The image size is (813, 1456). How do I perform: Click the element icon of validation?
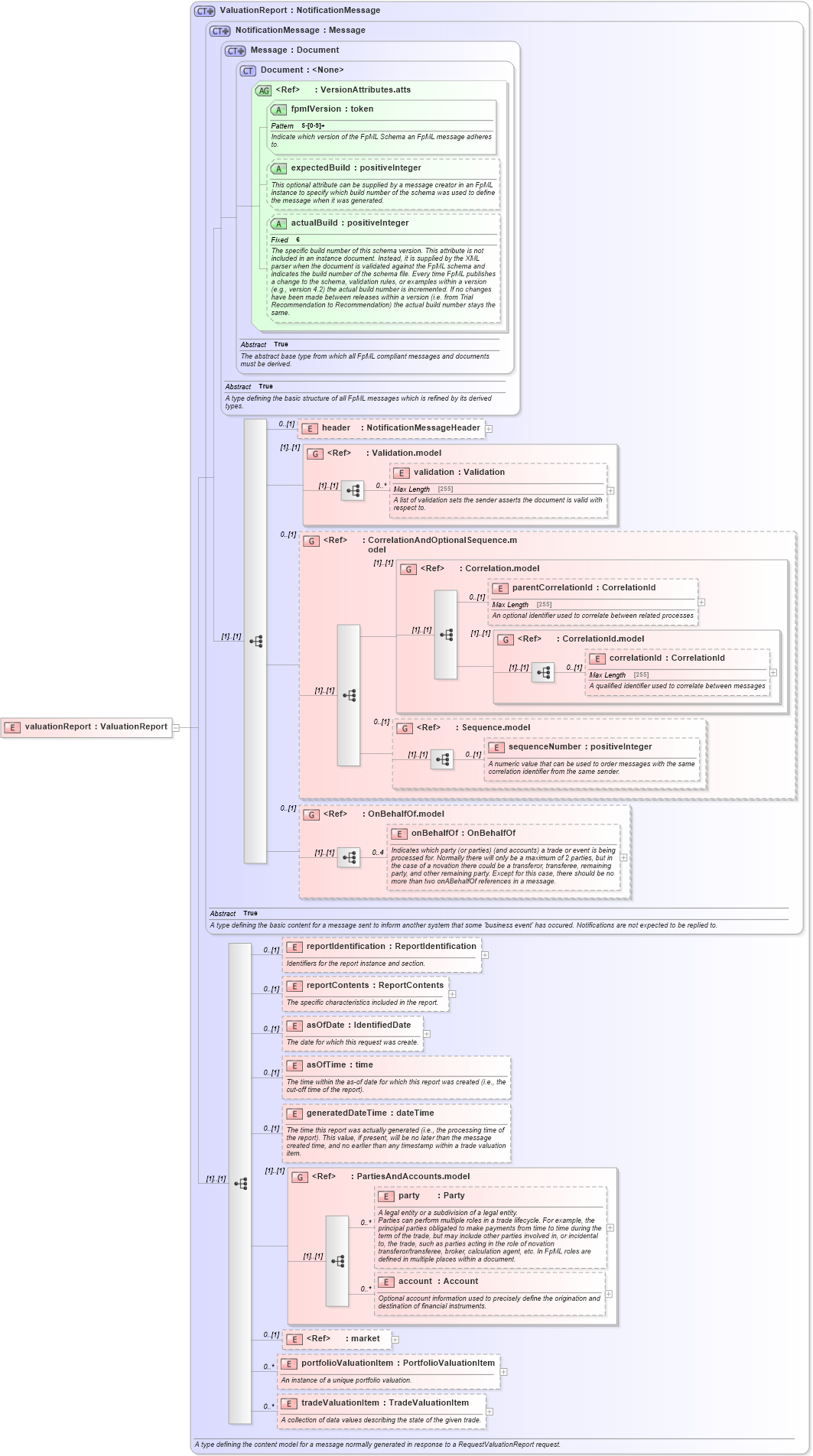402,473
